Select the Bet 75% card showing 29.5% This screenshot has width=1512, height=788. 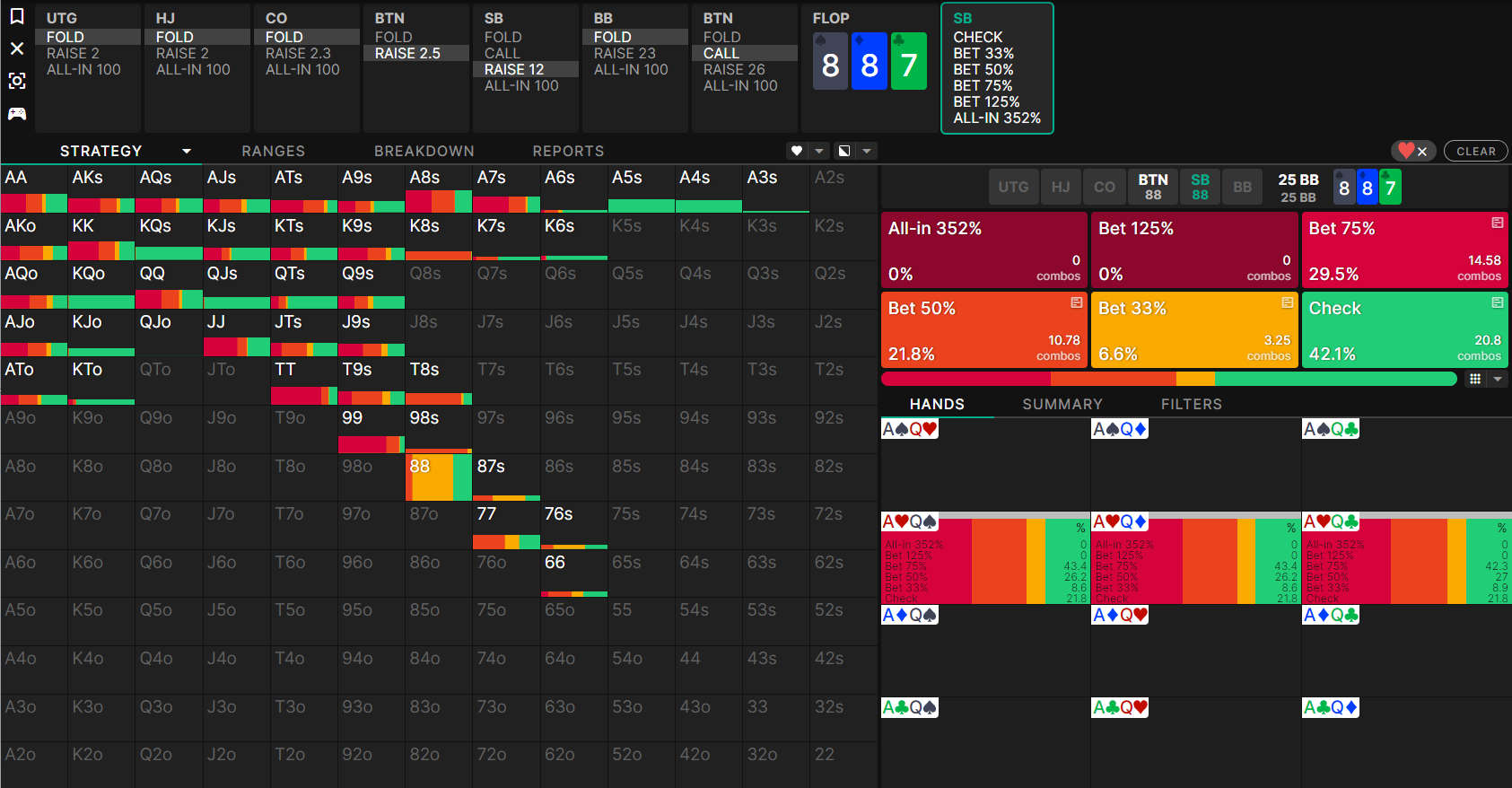click(1405, 250)
